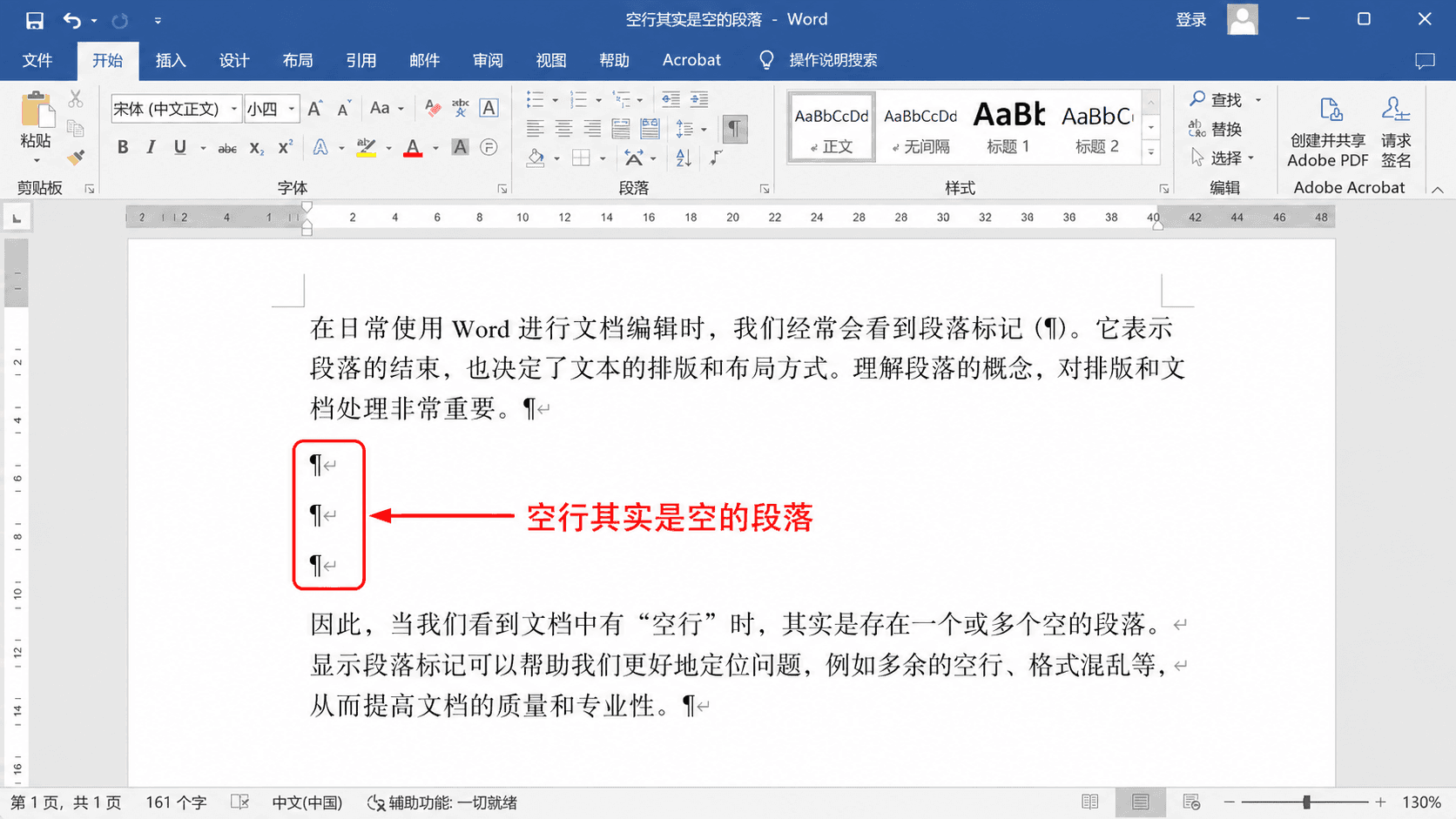The height and width of the screenshot is (819, 1456).
Task: Switch to 布局 tab
Action: (298, 60)
